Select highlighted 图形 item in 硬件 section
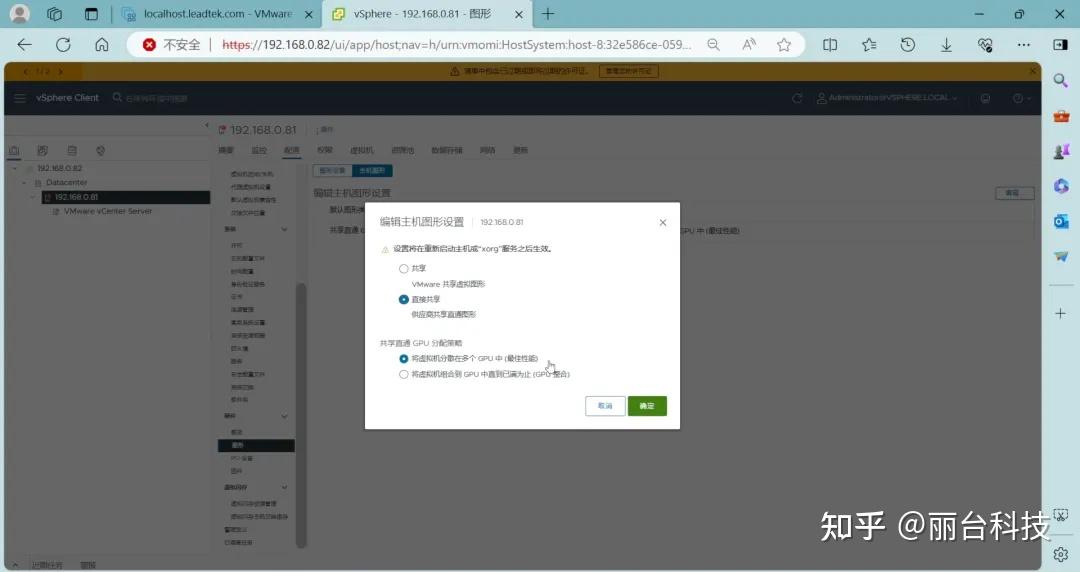Viewport: 1080px width, 572px height. tap(256, 446)
